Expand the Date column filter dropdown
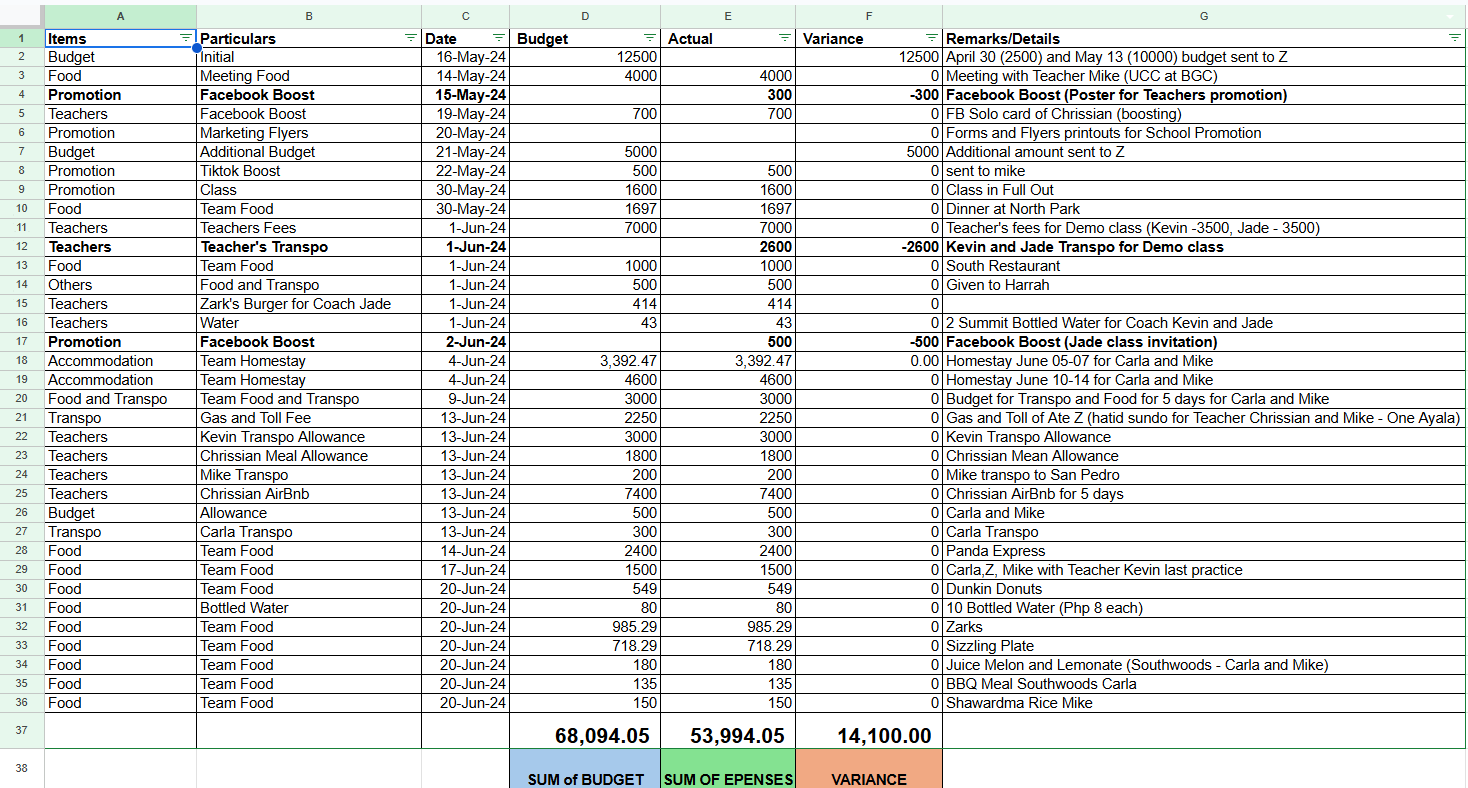This screenshot has height=788, width=1468. [498, 38]
